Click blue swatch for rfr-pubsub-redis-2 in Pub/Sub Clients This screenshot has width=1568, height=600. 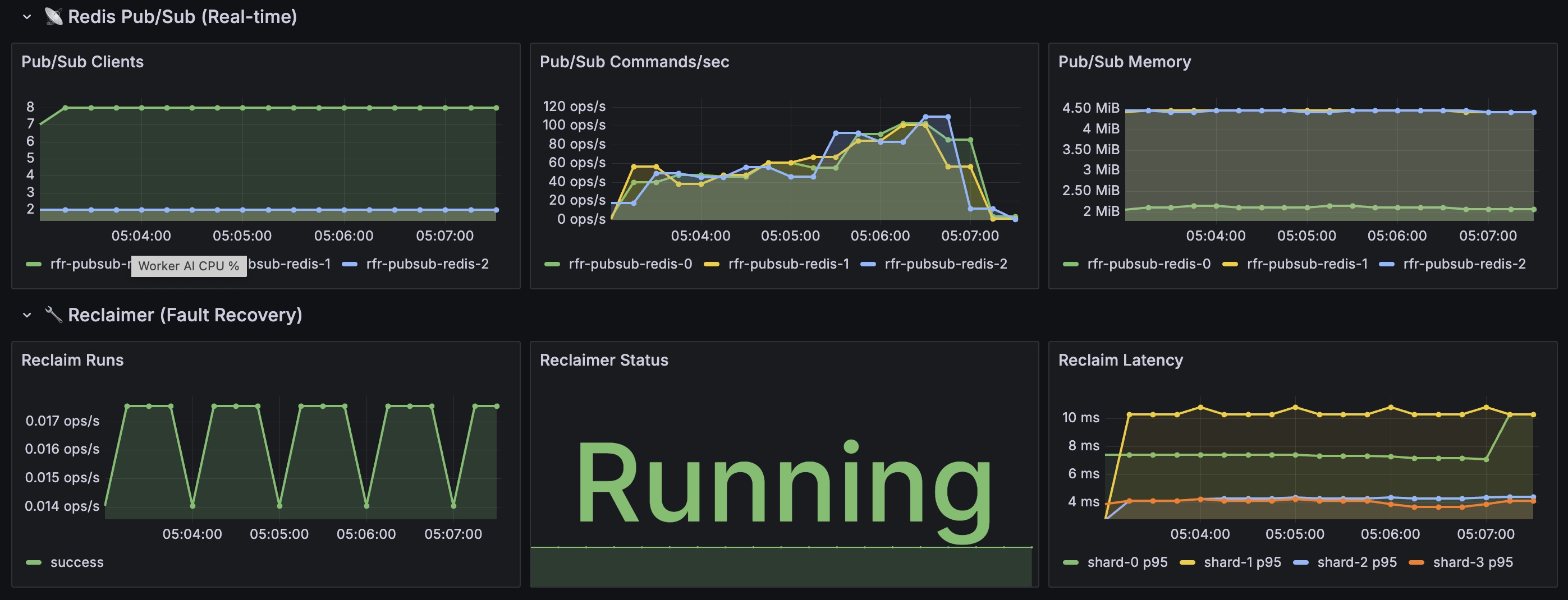350,265
